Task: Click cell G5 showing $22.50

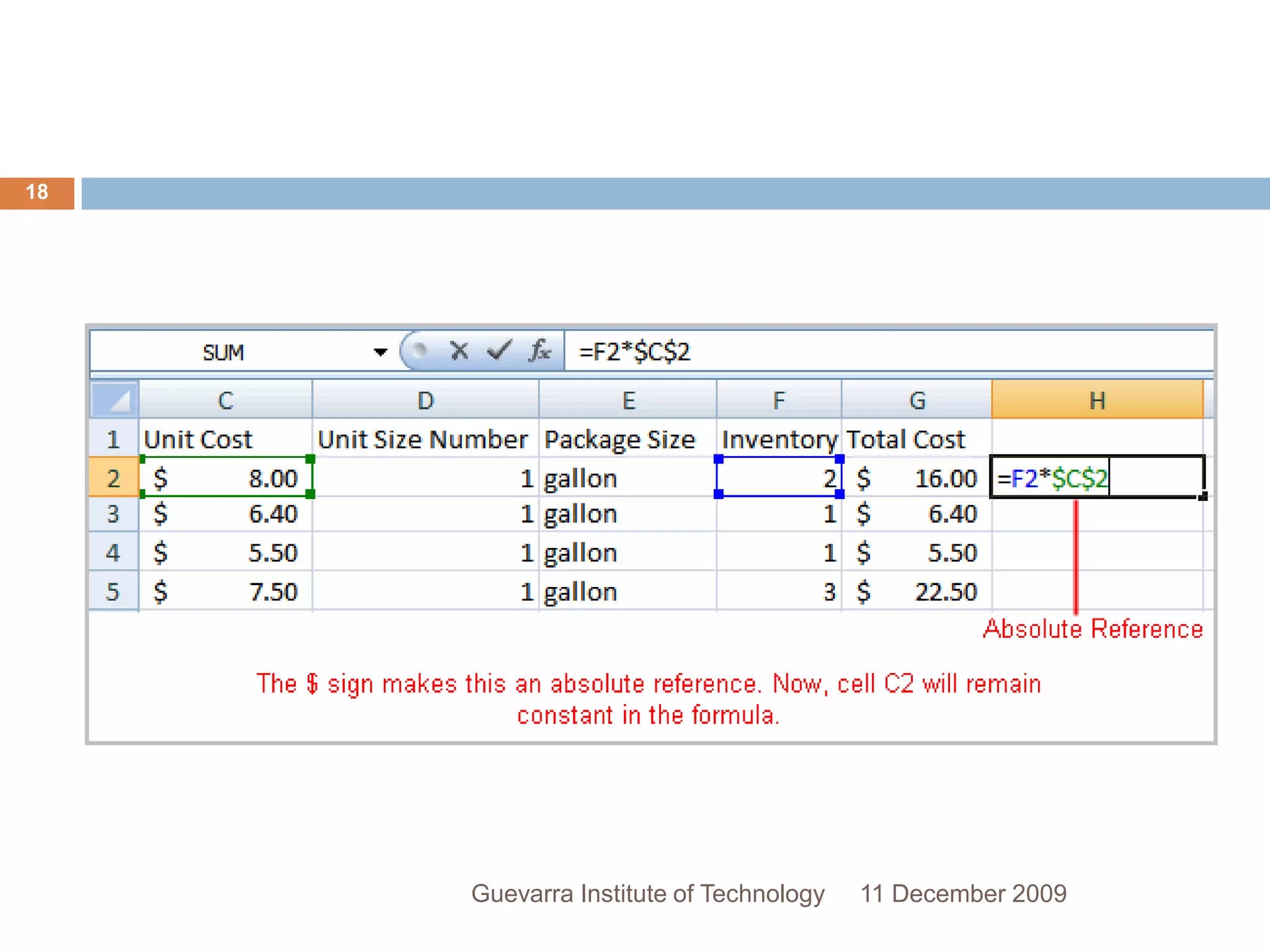Action: click(917, 591)
